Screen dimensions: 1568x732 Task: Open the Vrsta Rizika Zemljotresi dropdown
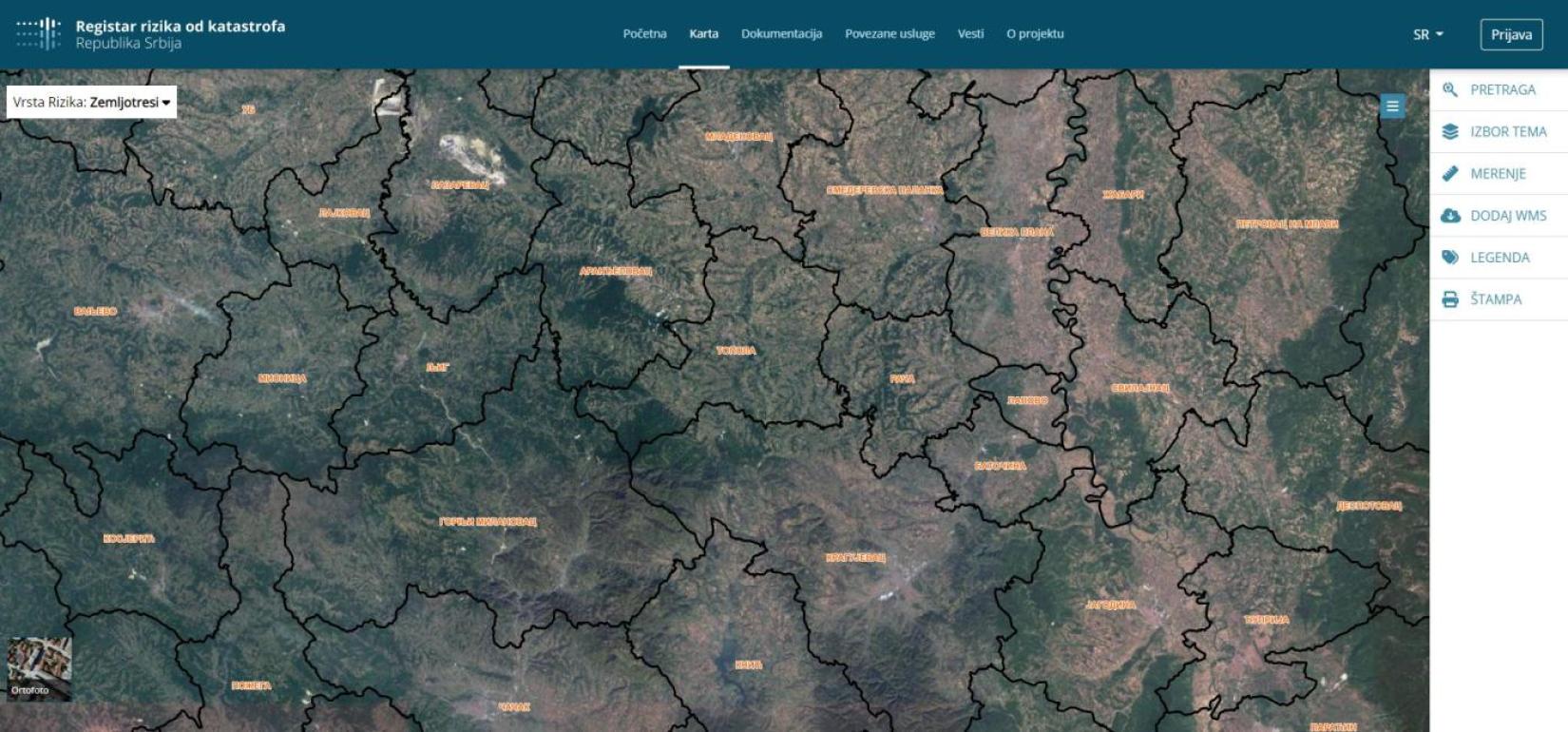91,102
